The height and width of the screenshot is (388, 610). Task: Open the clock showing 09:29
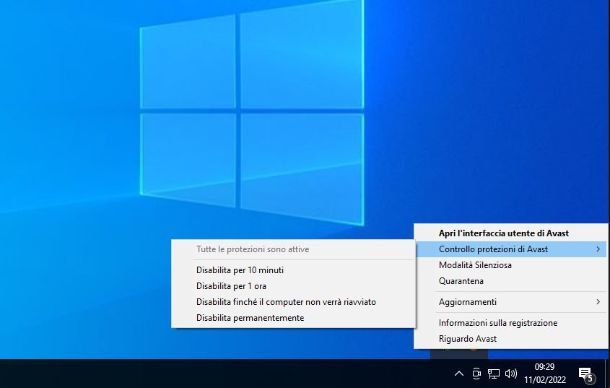coord(545,373)
